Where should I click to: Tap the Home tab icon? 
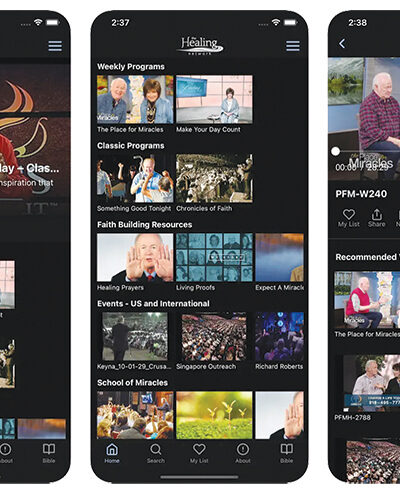(112, 449)
